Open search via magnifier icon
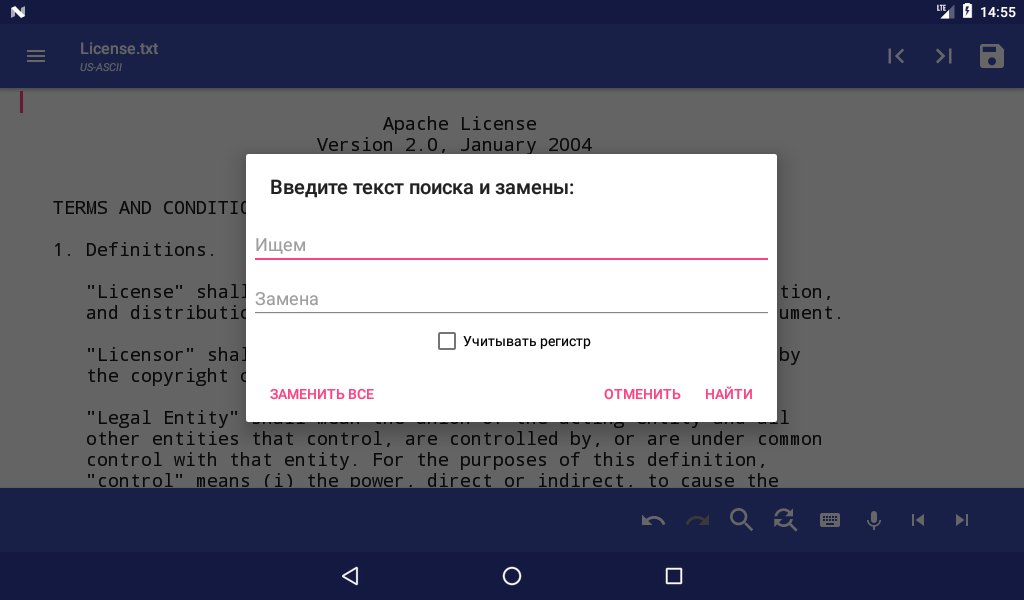 coord(741,520)
